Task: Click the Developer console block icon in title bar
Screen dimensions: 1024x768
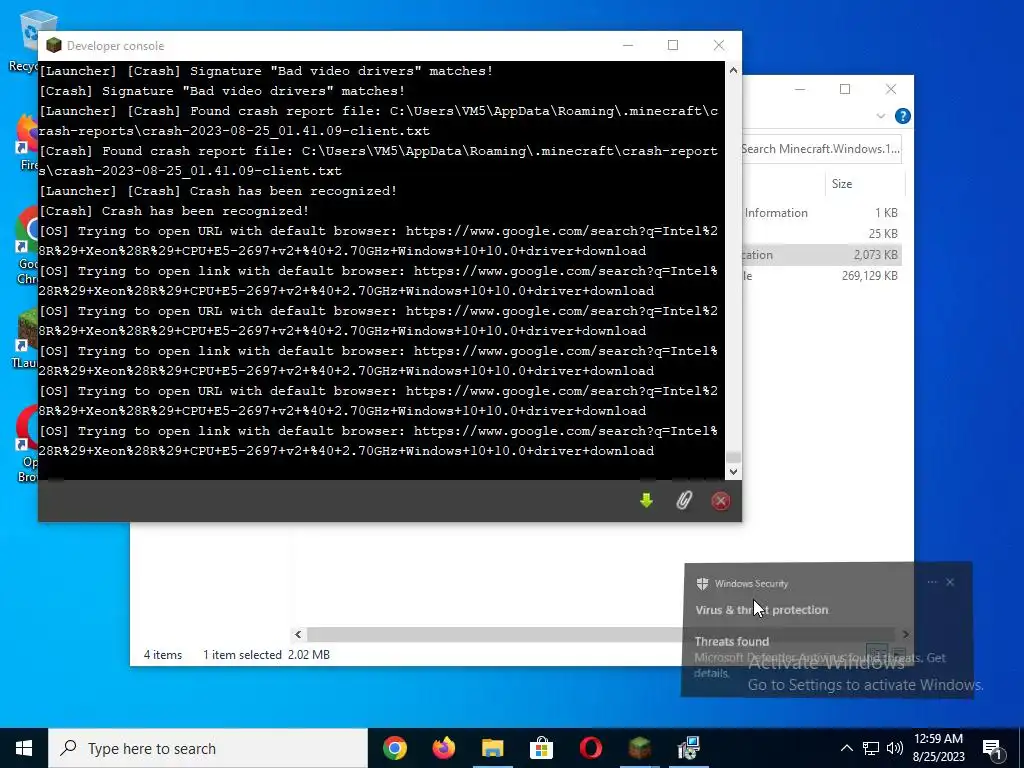Action: click(x=54, y=45)
